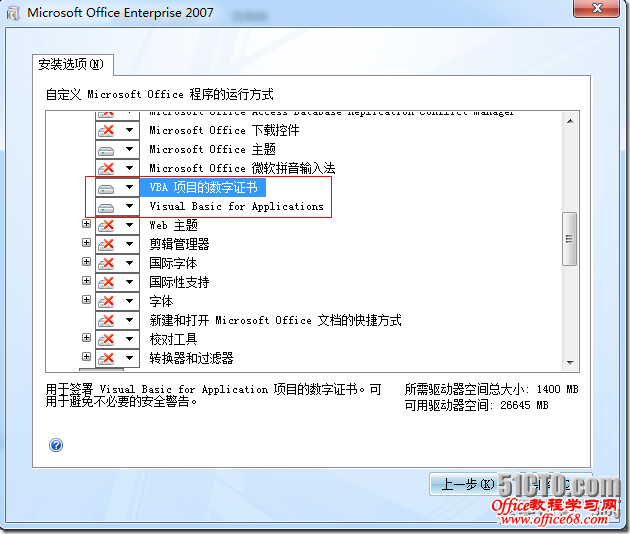Screen dimensions: 630x534
Task: Select the VBA 项目的数字证书 row label
Action: (203, 187)
